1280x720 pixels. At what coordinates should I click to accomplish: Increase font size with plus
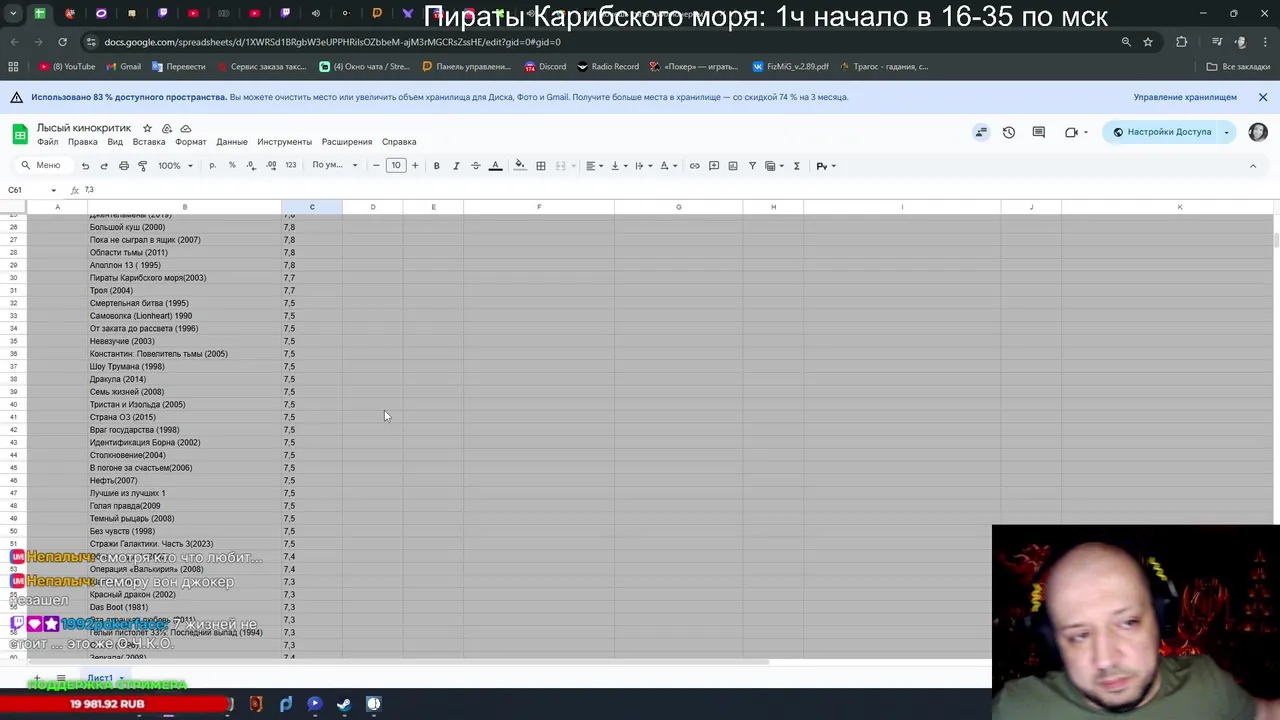coord(415,166)
